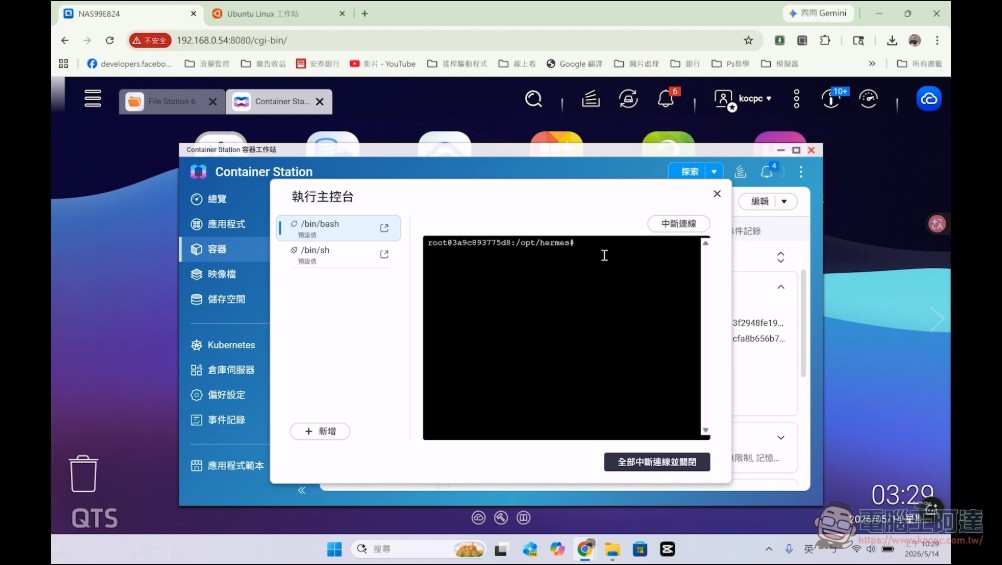This screenshot has width=1002, height=565.
Task: Click the 新增 button
Action: [x=320, y=431]
